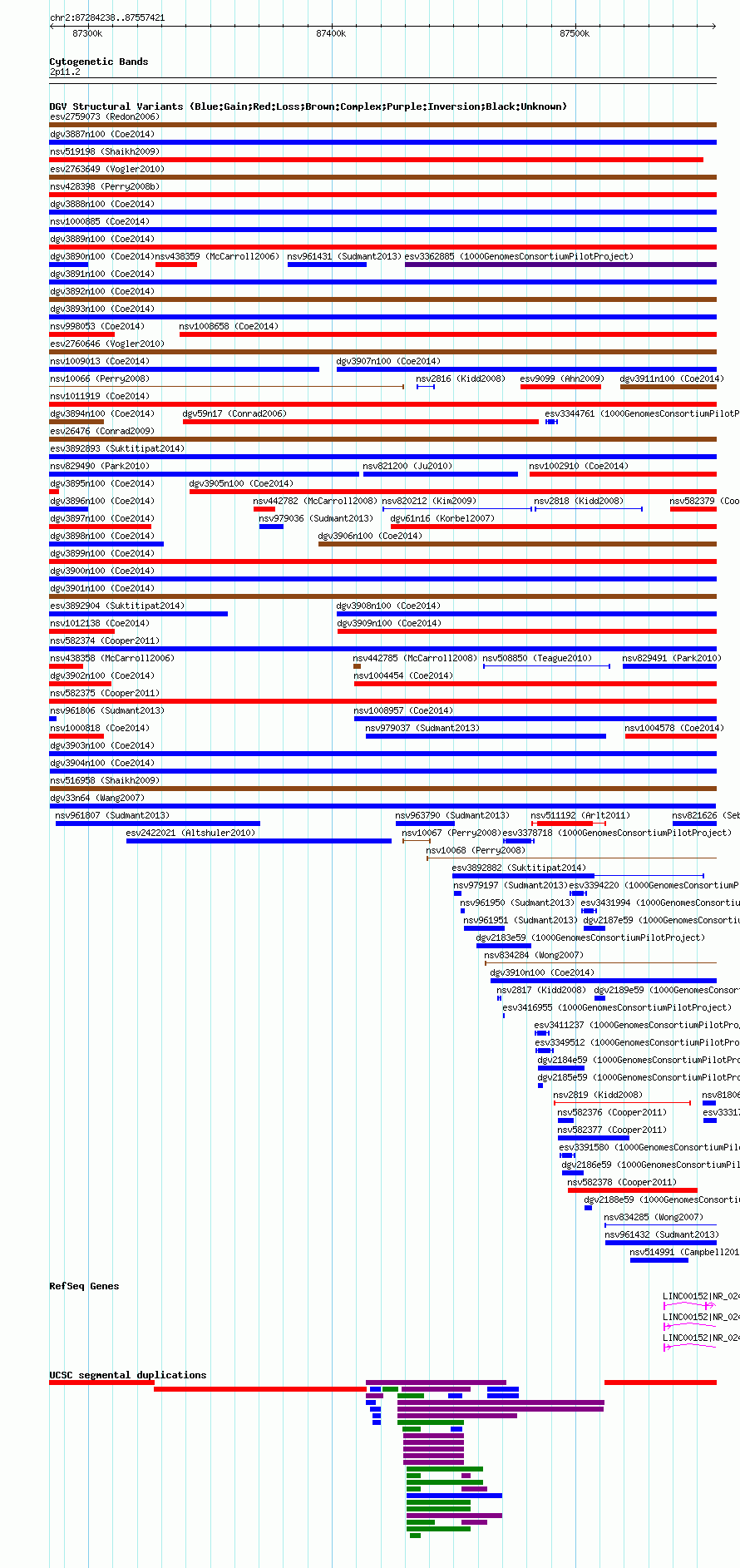Select nsv442782 (McCarroll2008) label
The image size is (740, 1568).
tap(315, 501)
